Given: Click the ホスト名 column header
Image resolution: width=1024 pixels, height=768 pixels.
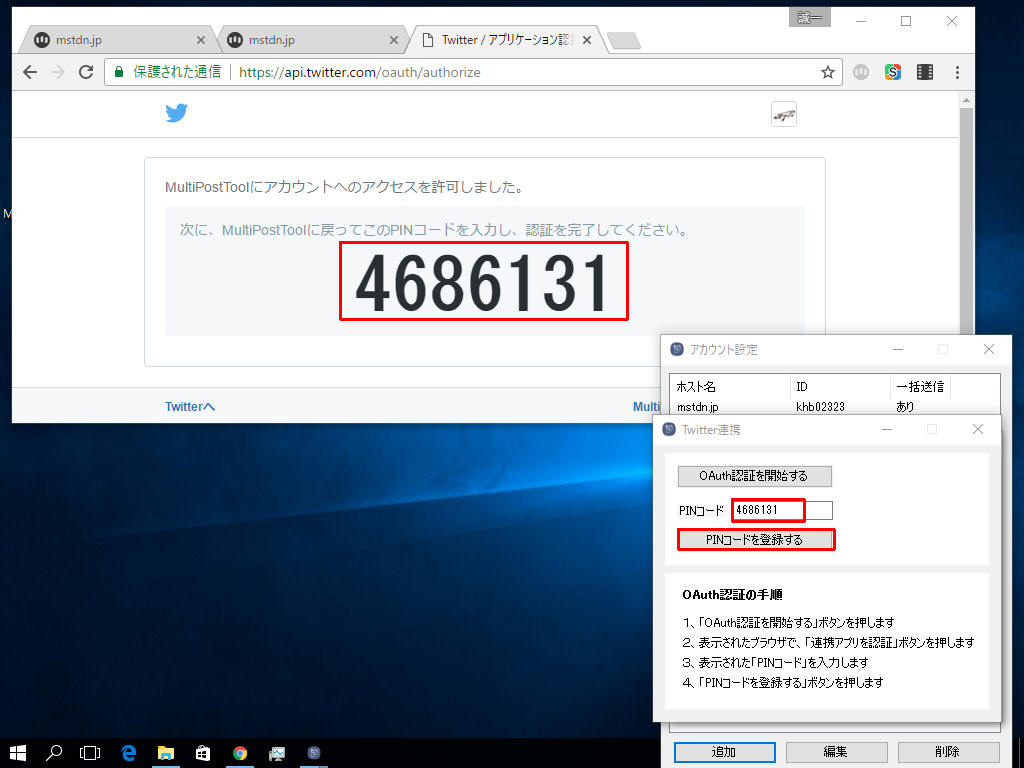Looking at the screenshot, I should click(730, 387).
